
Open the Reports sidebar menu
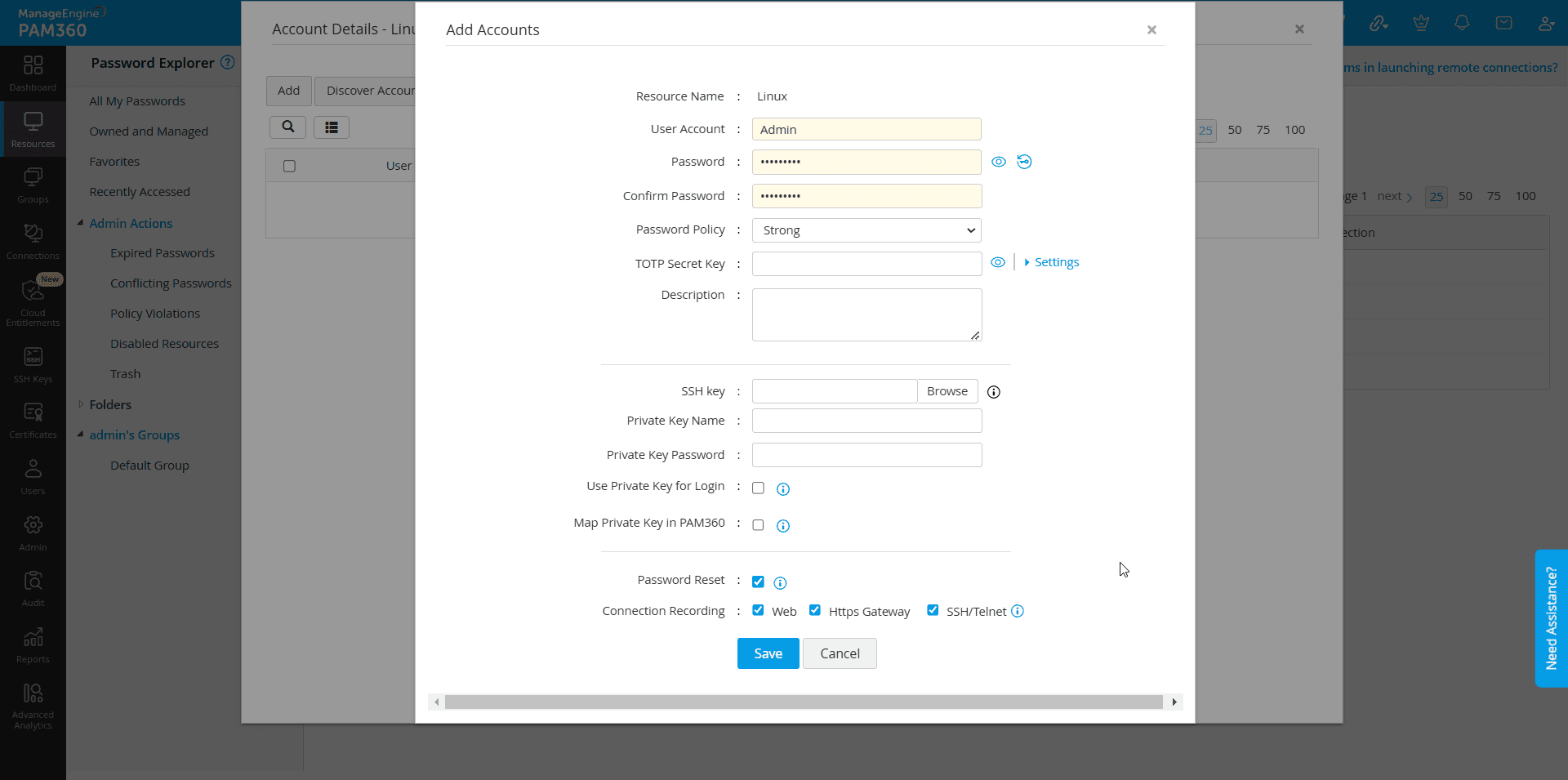(x=33, y=644)
